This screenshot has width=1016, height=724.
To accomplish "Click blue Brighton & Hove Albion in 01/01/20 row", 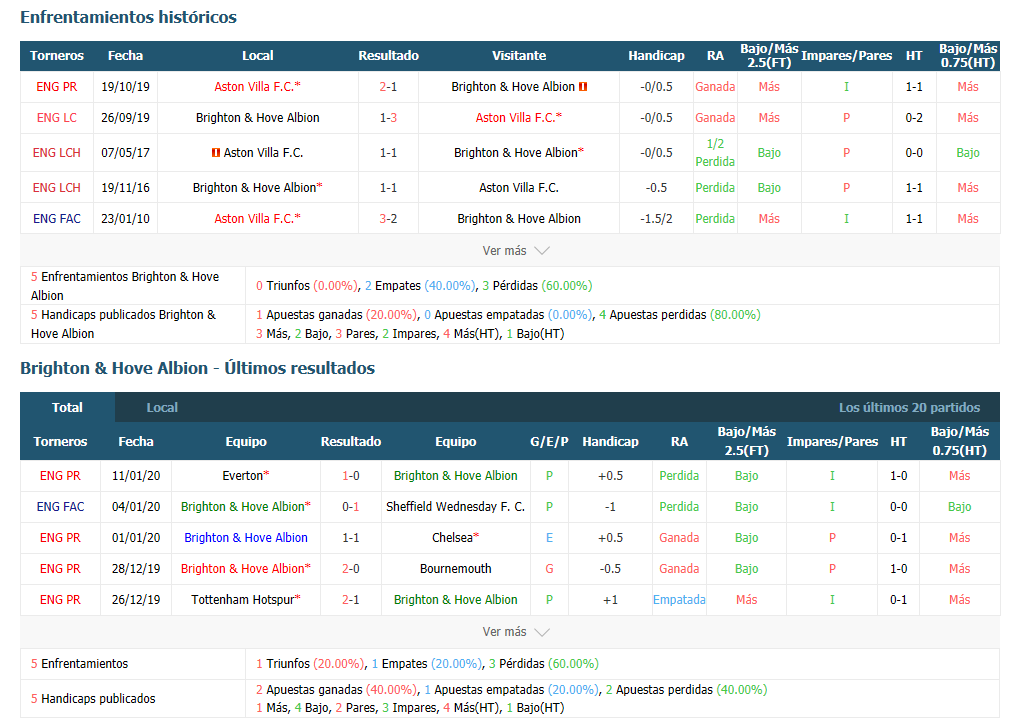I will tap(246, 538).
